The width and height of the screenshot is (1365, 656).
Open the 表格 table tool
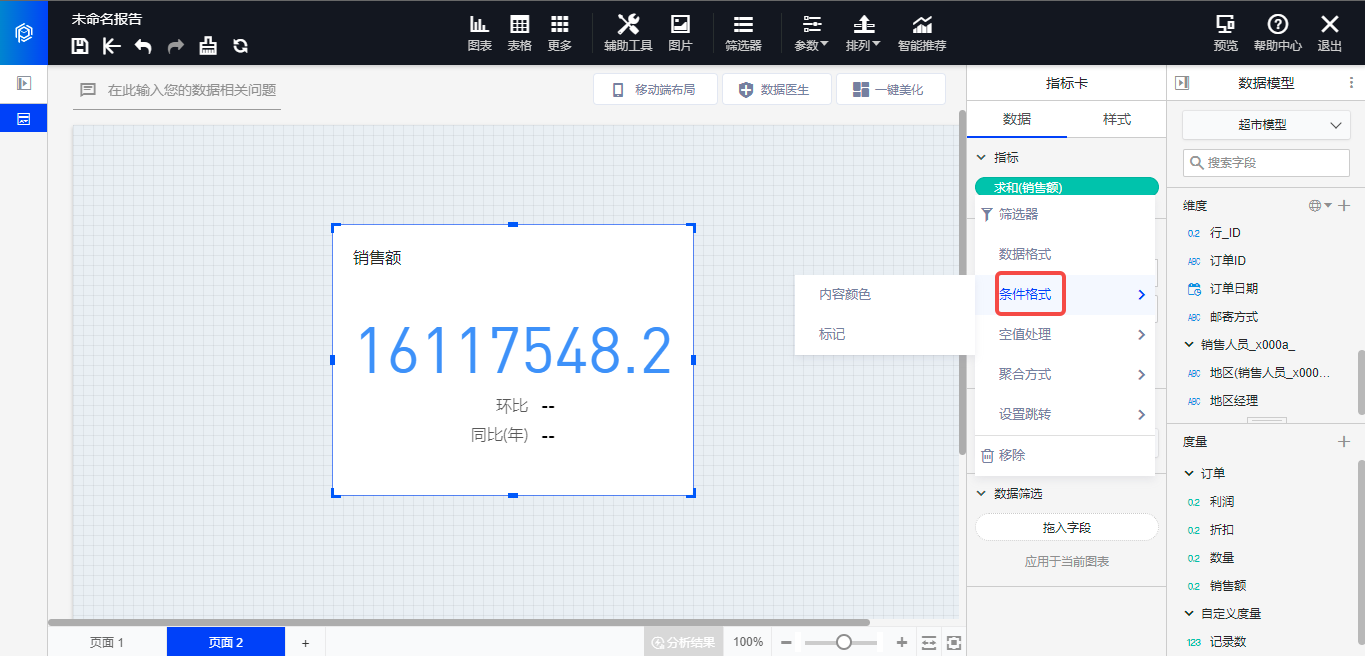tap(520, 33)
